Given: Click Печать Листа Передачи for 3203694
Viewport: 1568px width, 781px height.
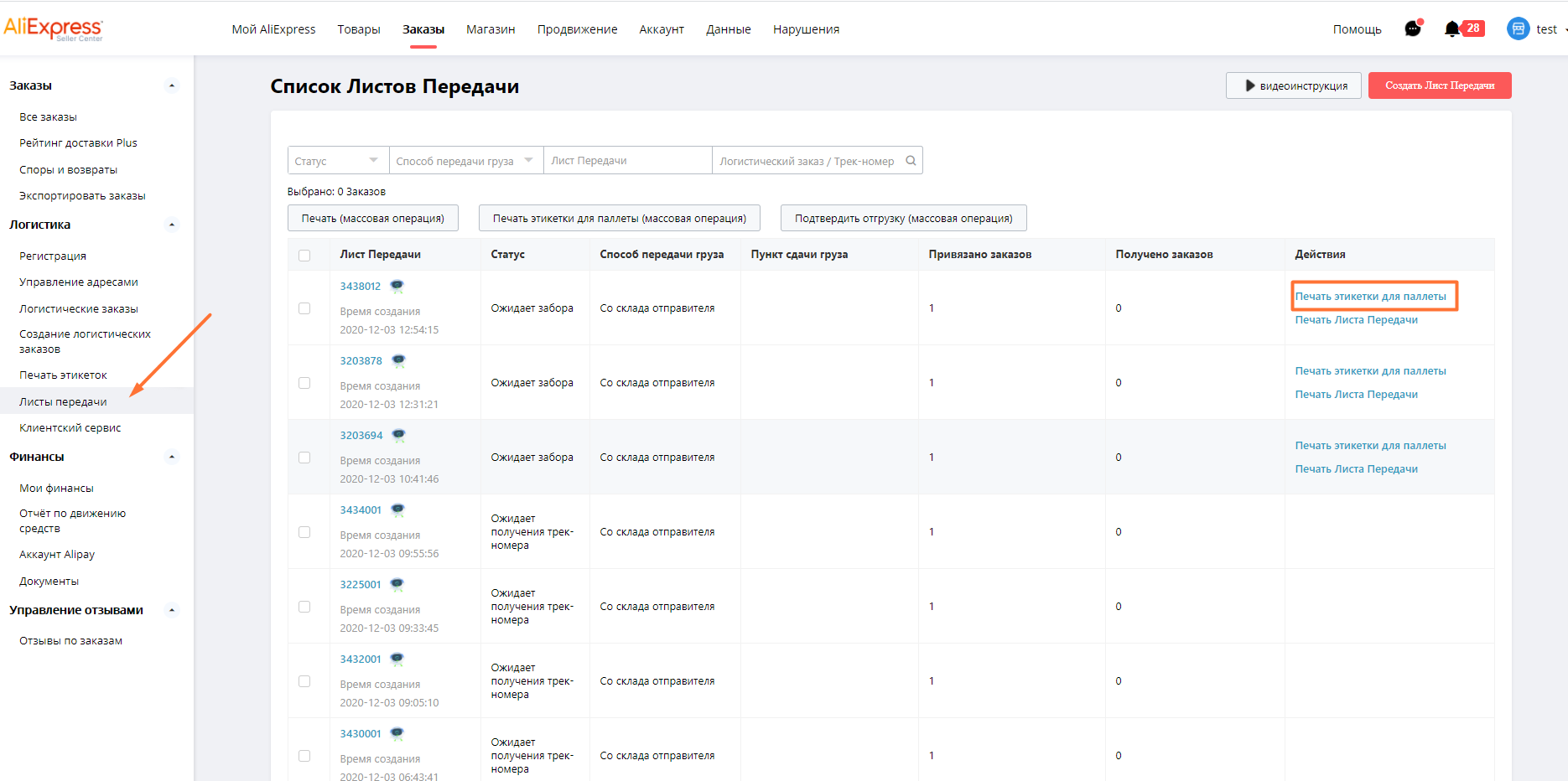Looking at the screenshot, I should tap(1356, 468).
